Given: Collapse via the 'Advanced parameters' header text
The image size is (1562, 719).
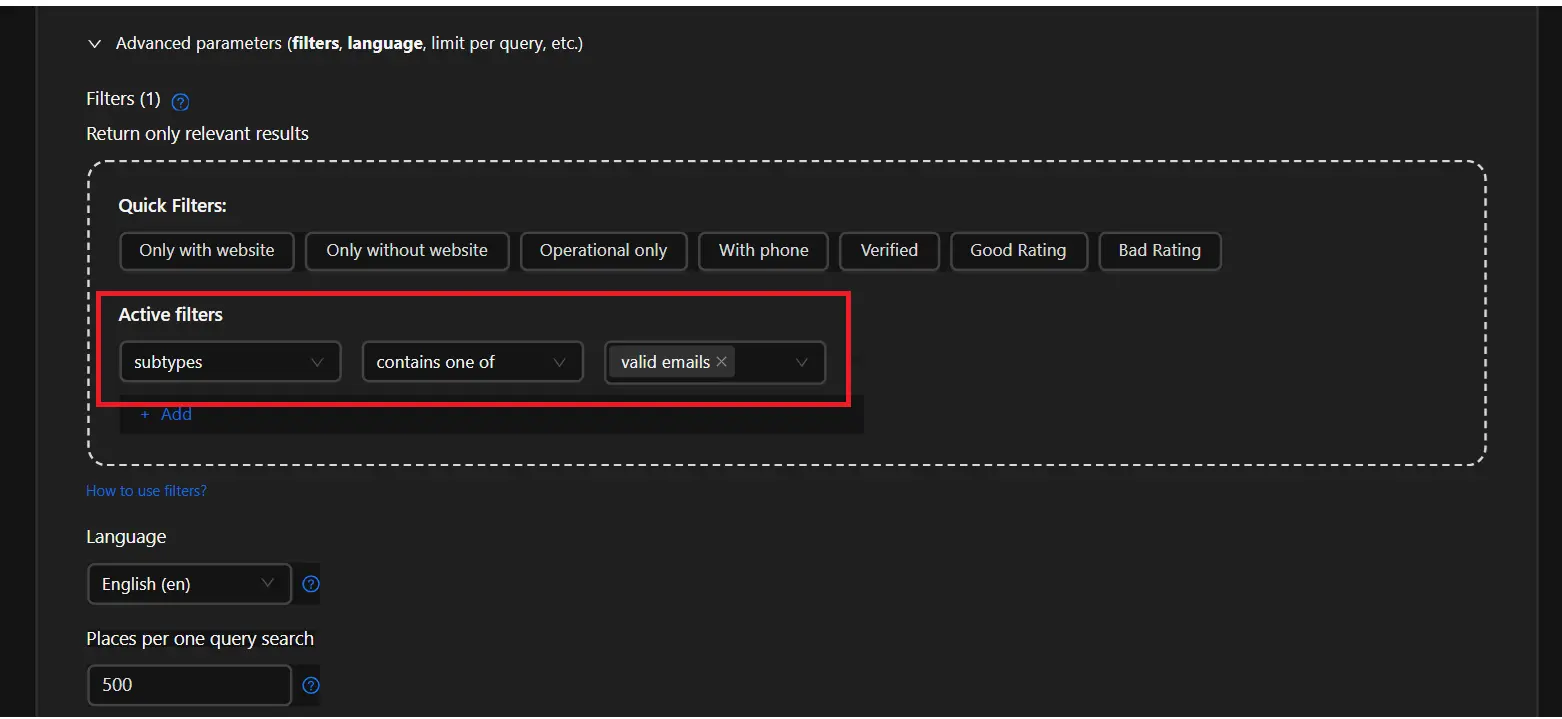Looking at the screenshot, I should (x=349, y=44).
